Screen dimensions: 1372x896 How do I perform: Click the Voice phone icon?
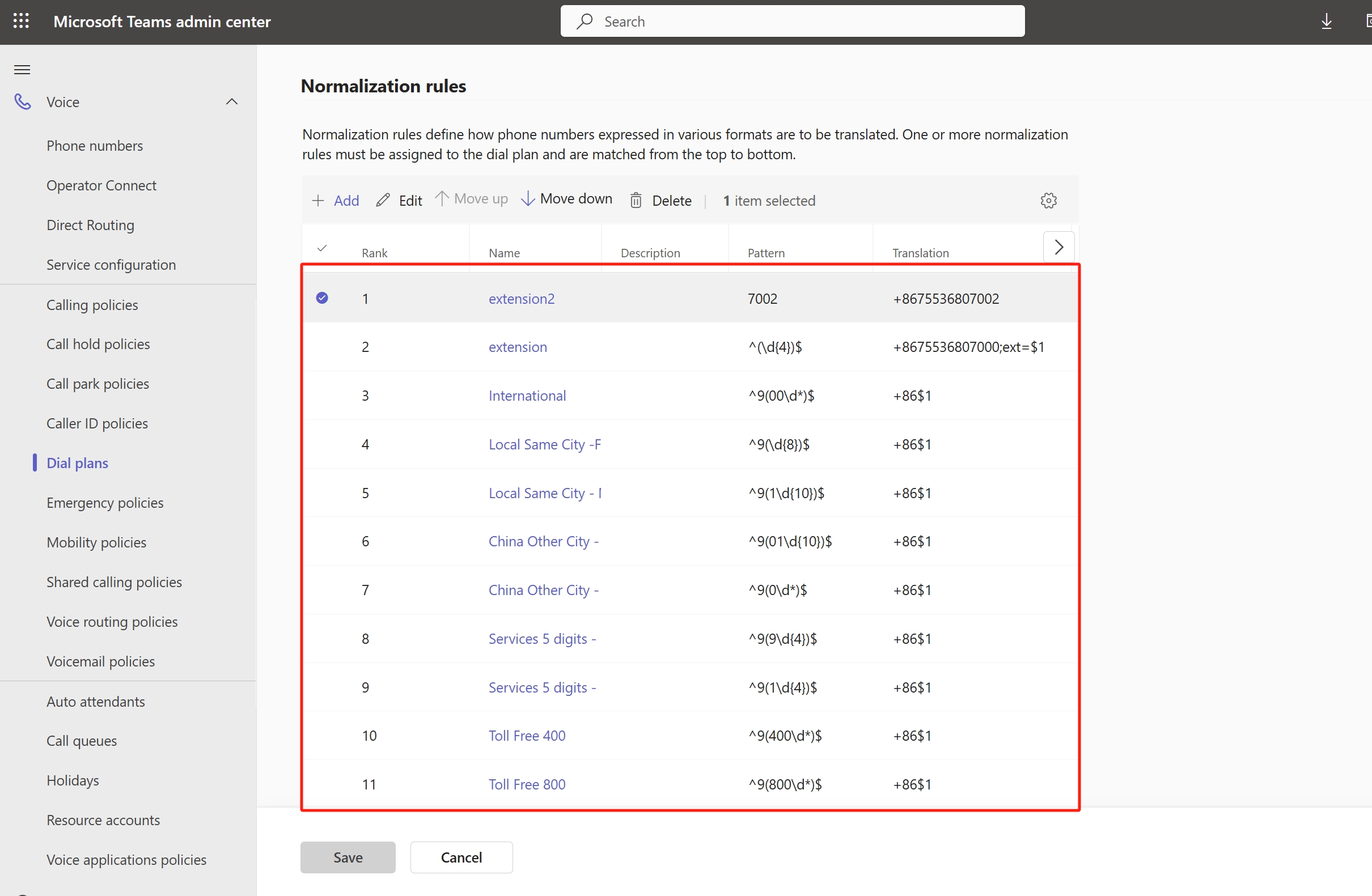[22, 102]
